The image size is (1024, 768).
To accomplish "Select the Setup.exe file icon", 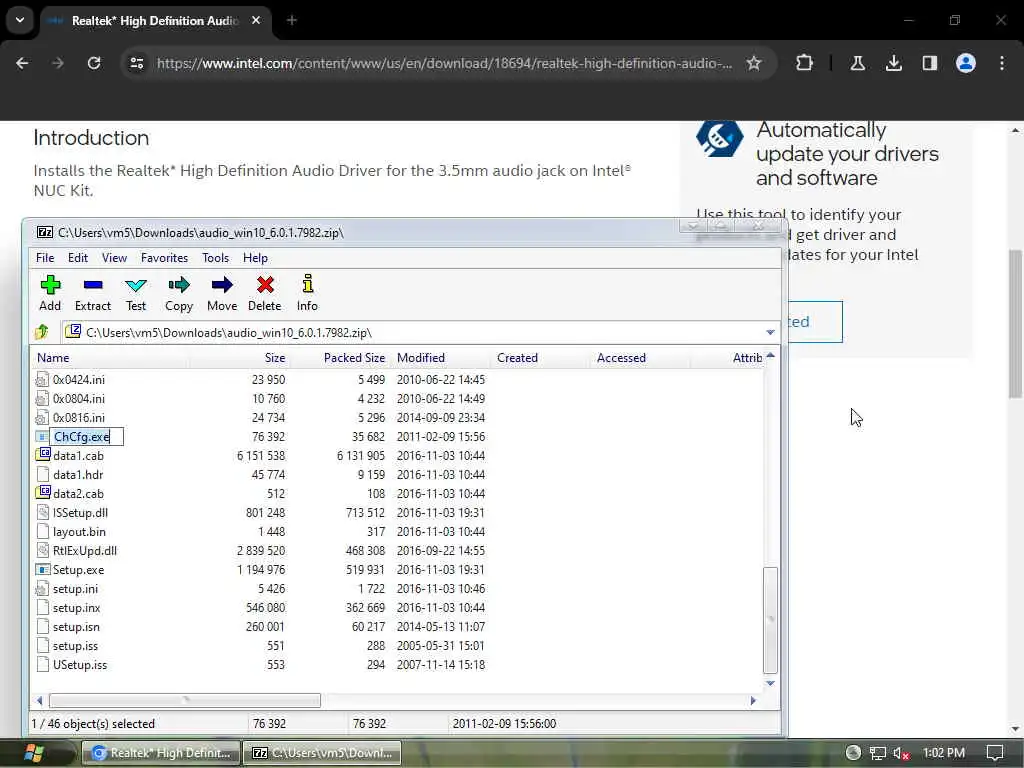I will [42, 569].
